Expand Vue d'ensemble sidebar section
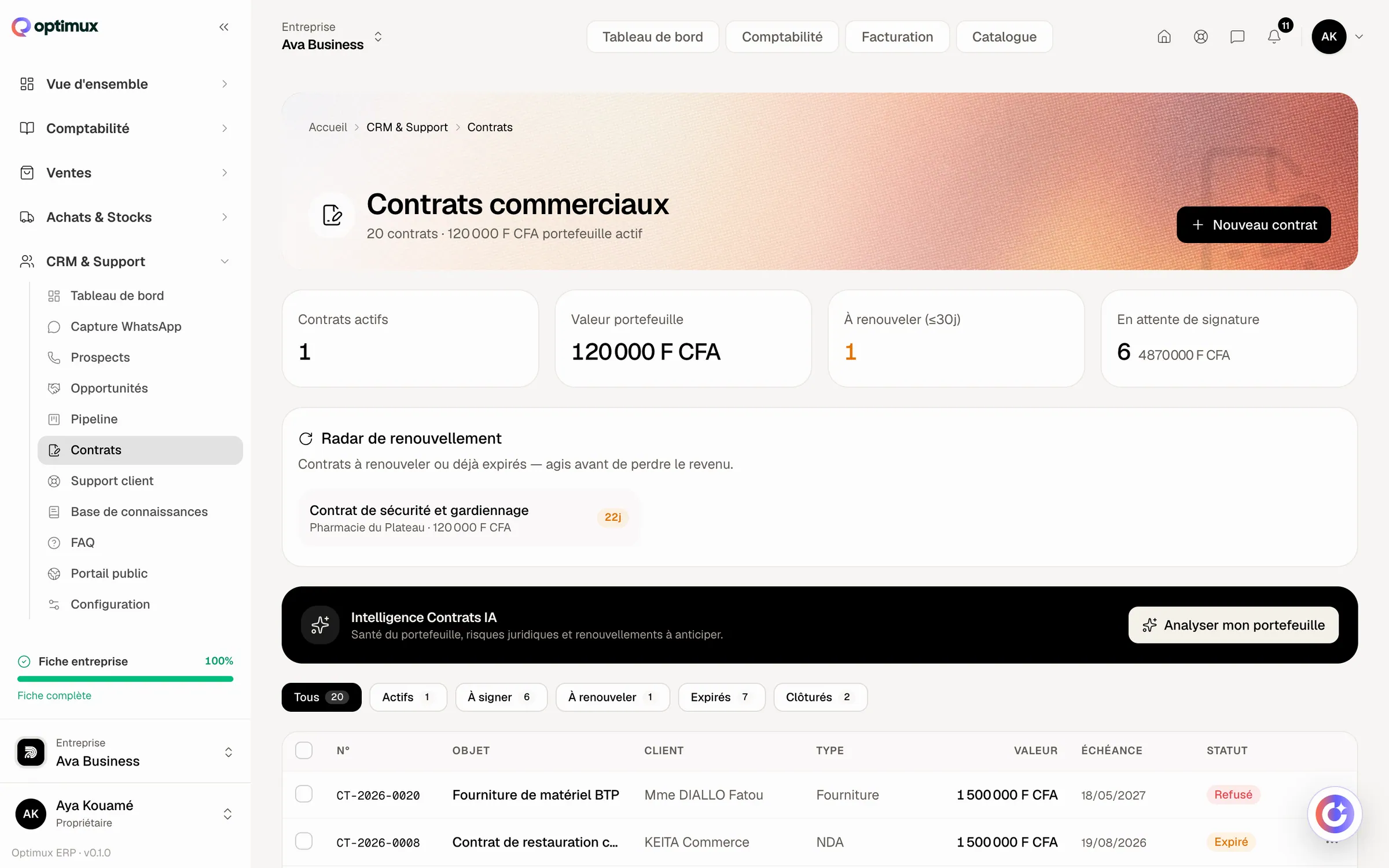Viewport: 1389px width, 868px height. (x=125, y=84)
